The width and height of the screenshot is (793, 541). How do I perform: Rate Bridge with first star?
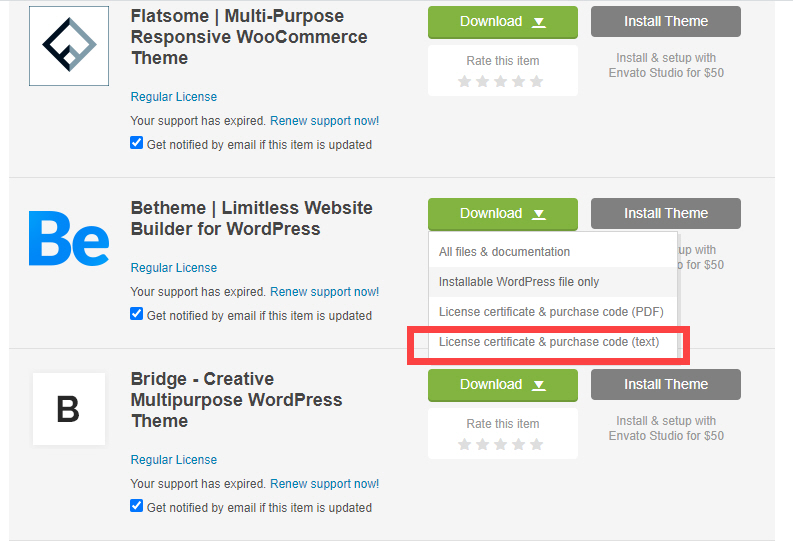click(464, 444)
